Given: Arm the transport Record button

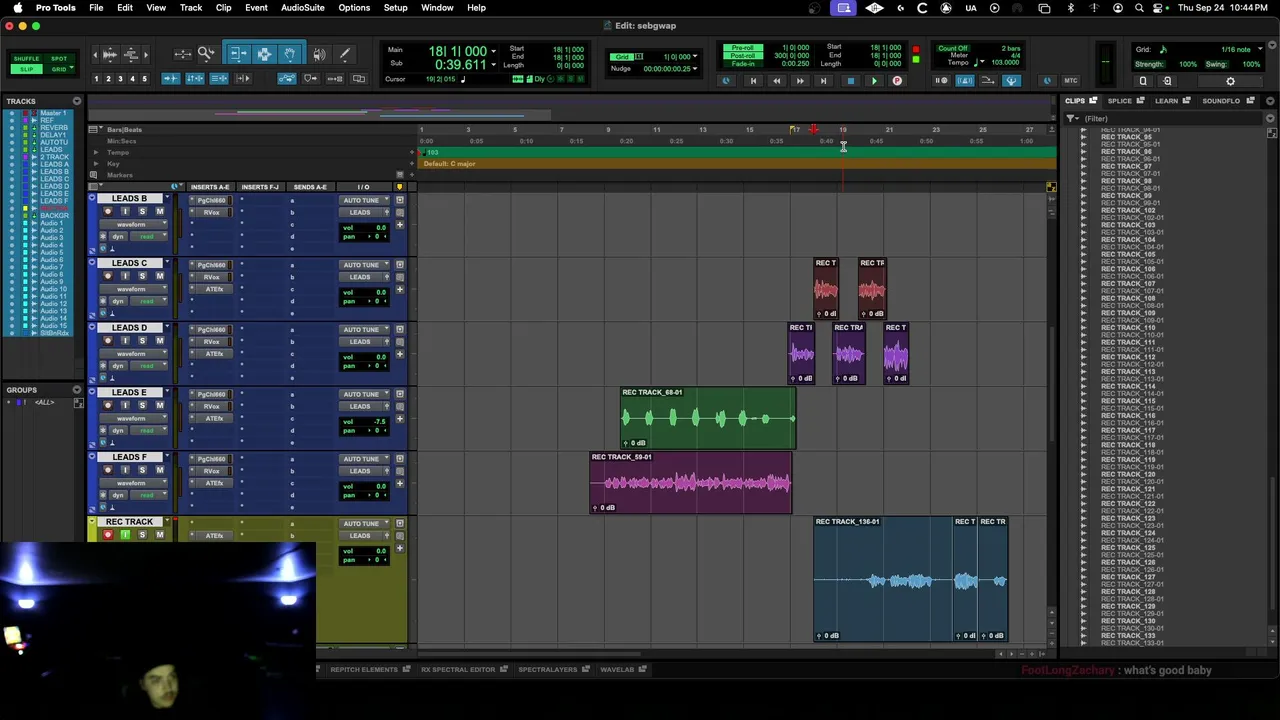Looking at the screenshot, I should 897,81.
